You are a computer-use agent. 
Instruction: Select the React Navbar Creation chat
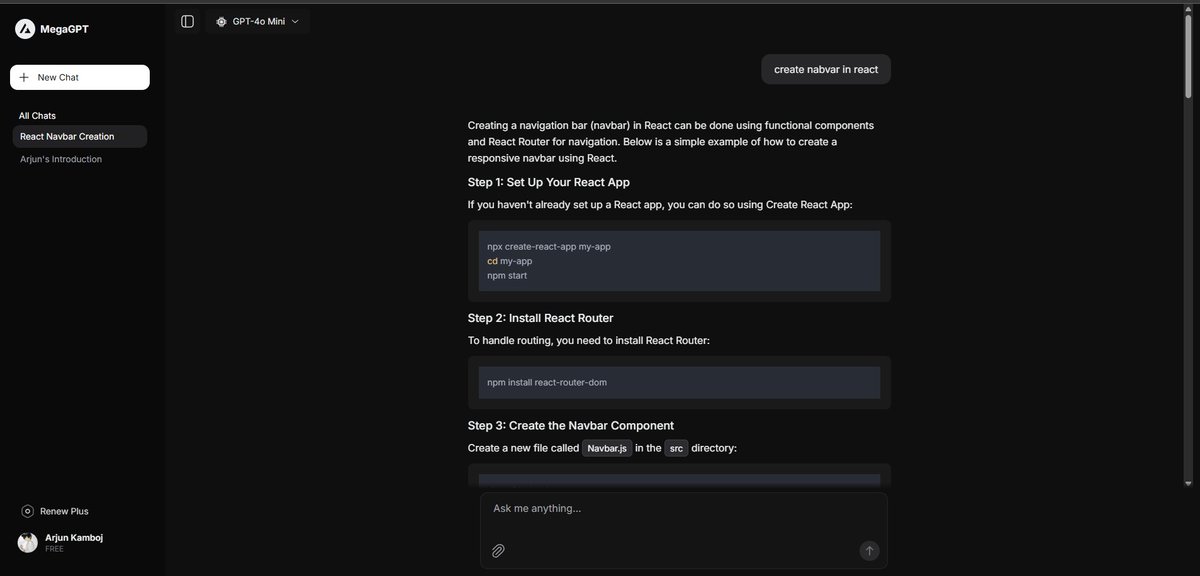coord(80,136)
